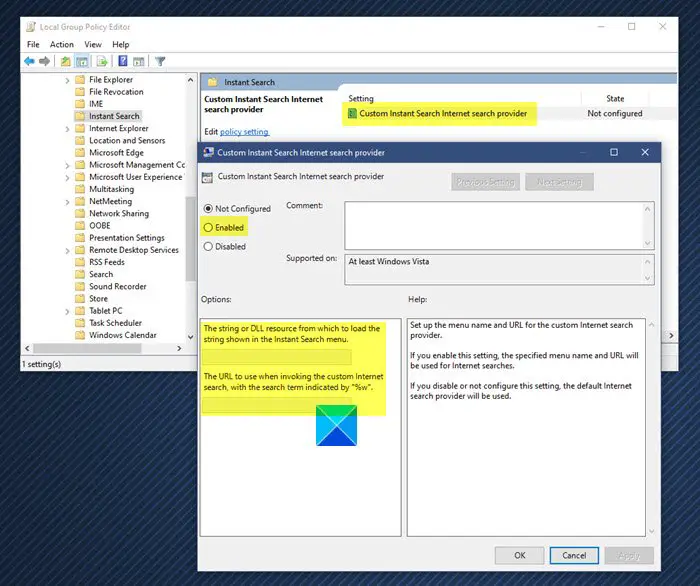Click the Local Group Policy Editor title icon
This screenshot has height=586, width=700.
pos(31,27)
